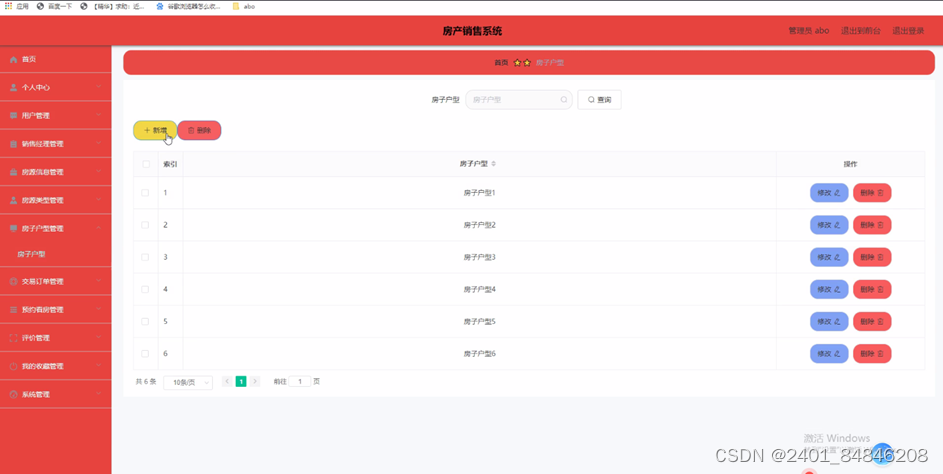The width and height of the screenshot is (943, 474).
Task: Click the icon beside 房子户型管理
Action: pos(13,229)
